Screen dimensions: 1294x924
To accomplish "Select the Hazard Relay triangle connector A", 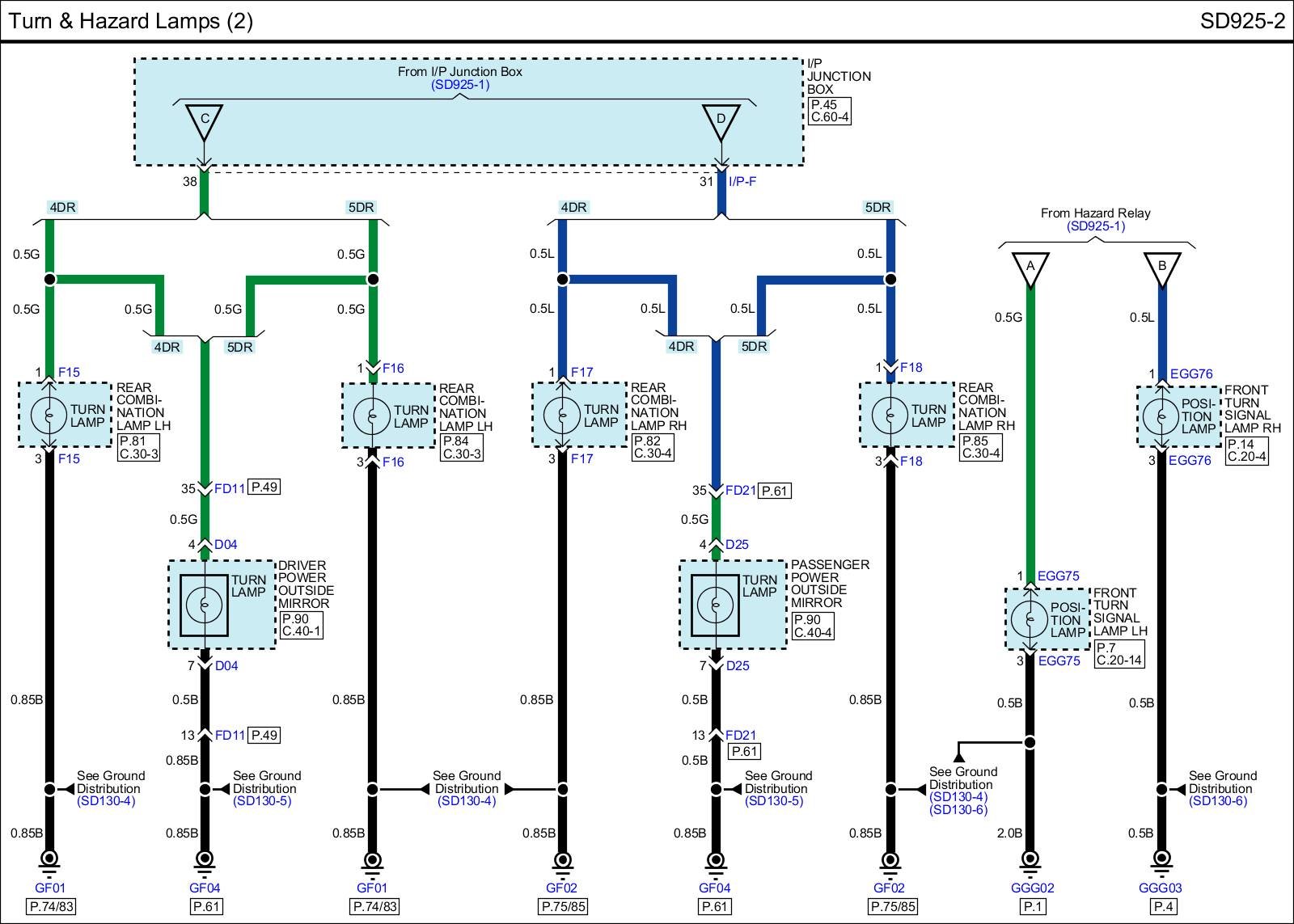I will click(x=1030, y=268).
